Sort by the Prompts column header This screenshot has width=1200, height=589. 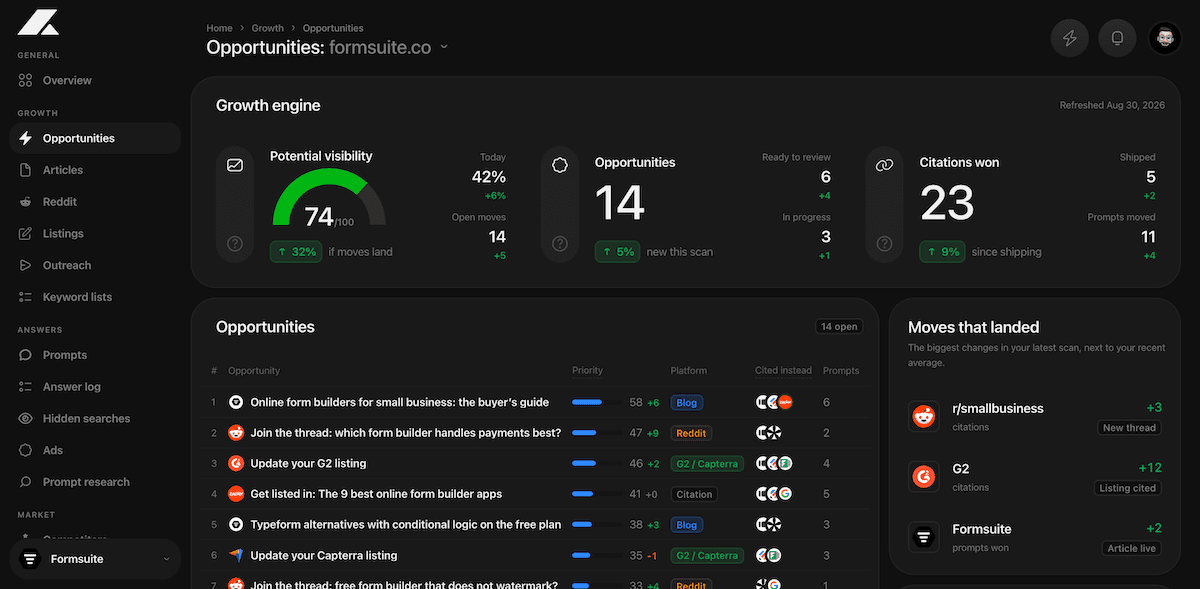[x=841, y=370]
